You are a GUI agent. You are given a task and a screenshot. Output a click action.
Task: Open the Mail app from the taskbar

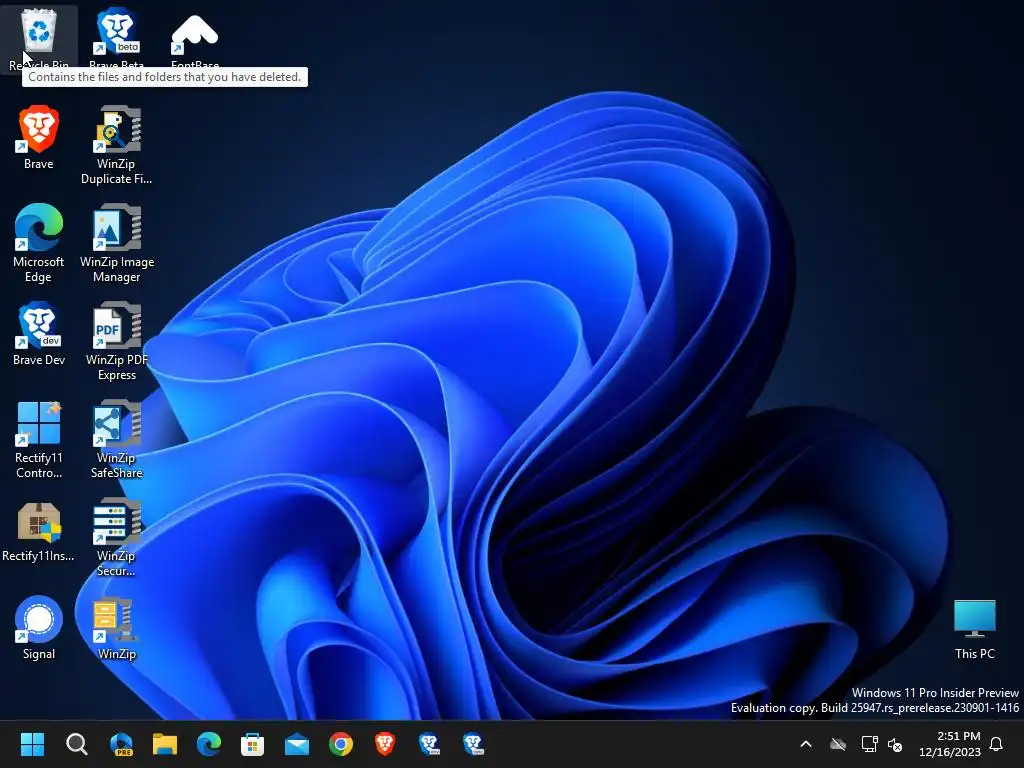click(297, 744)
